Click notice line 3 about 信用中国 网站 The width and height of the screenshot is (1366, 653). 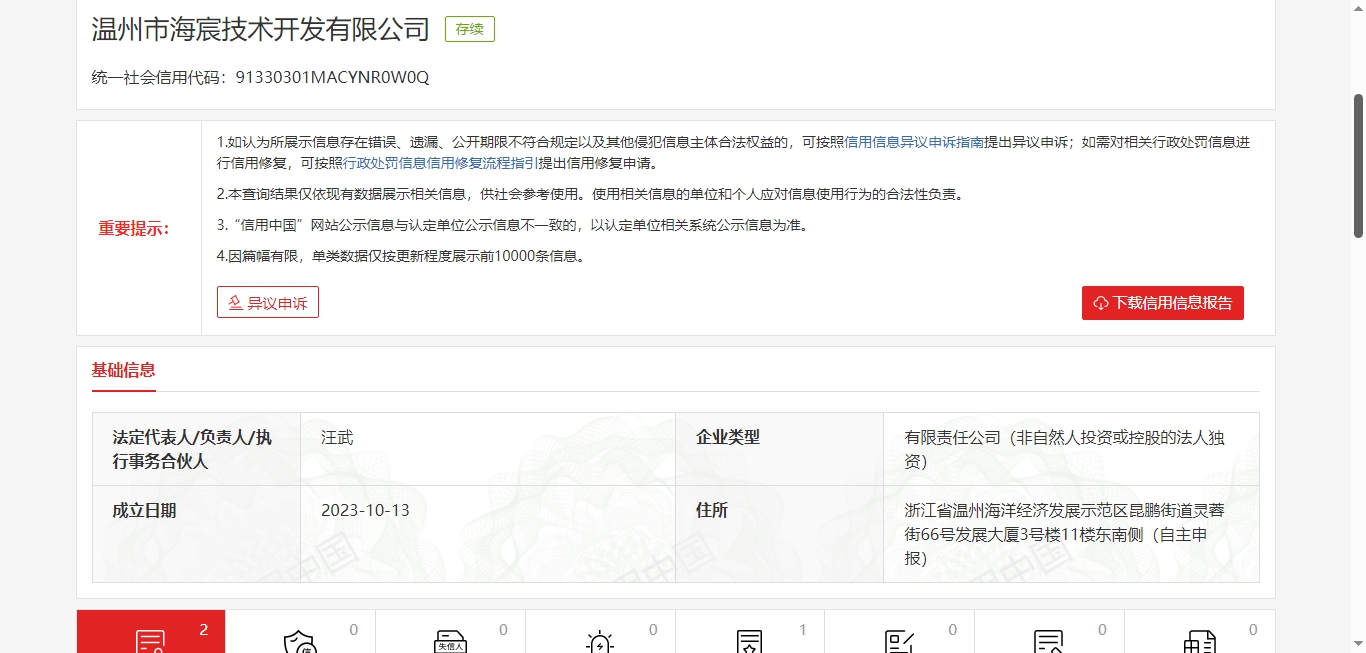512,225
